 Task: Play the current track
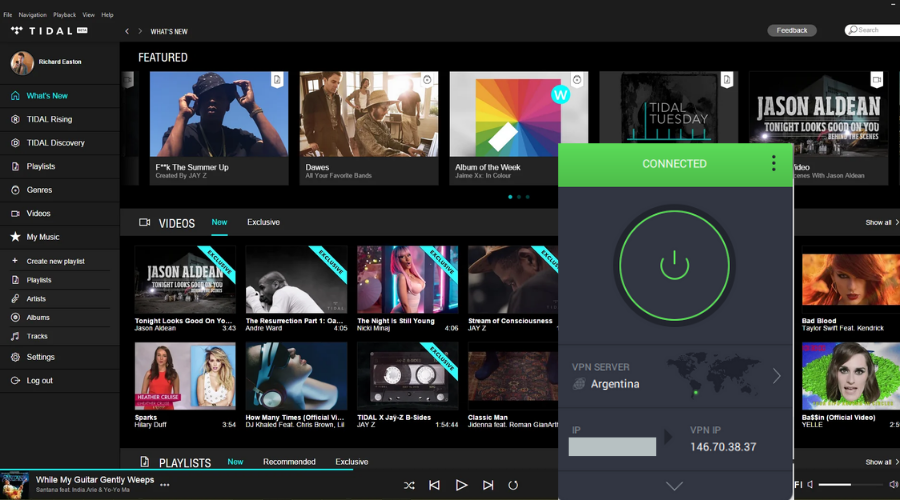click(461, 486)
